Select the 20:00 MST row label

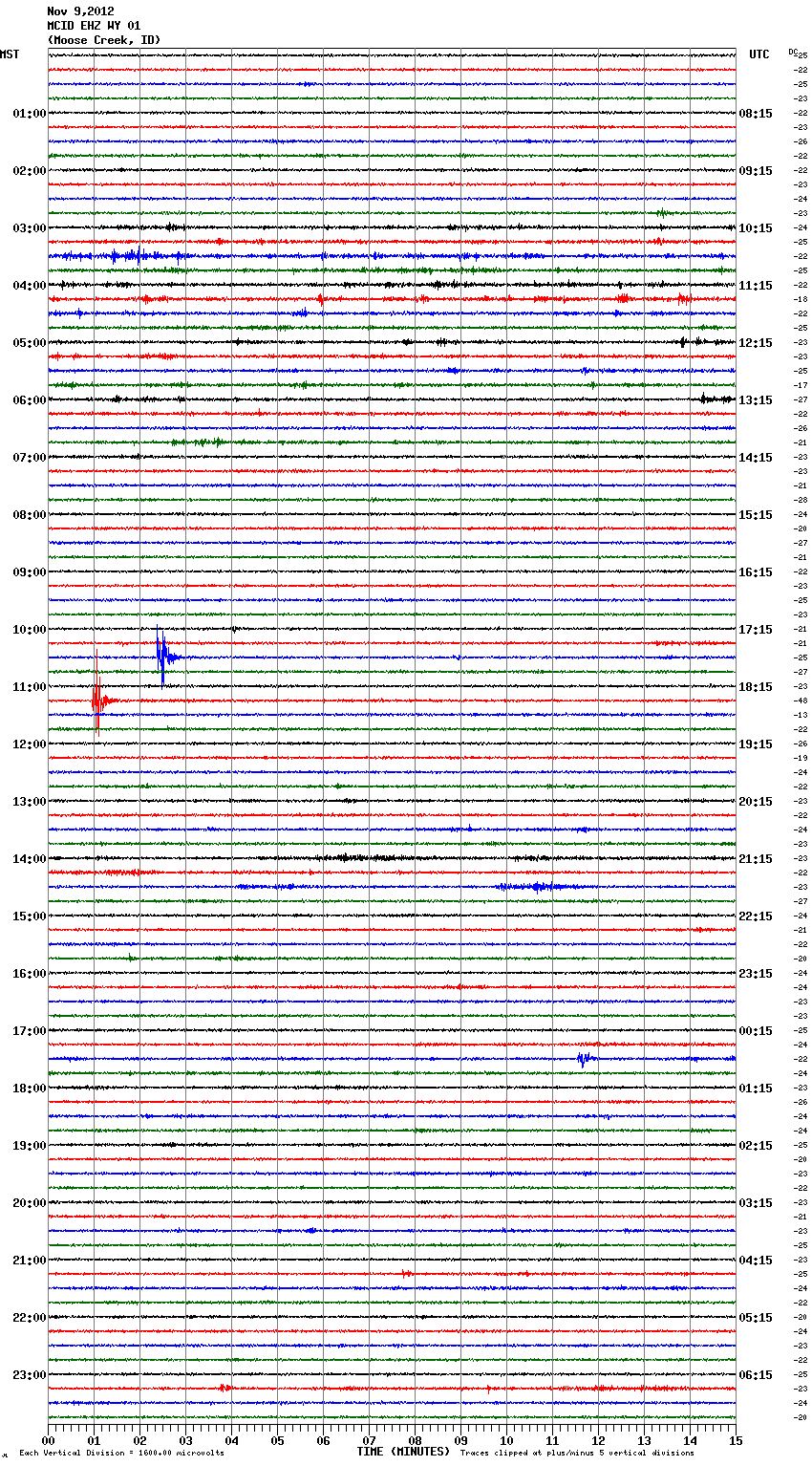click(x=30, y=1203)
